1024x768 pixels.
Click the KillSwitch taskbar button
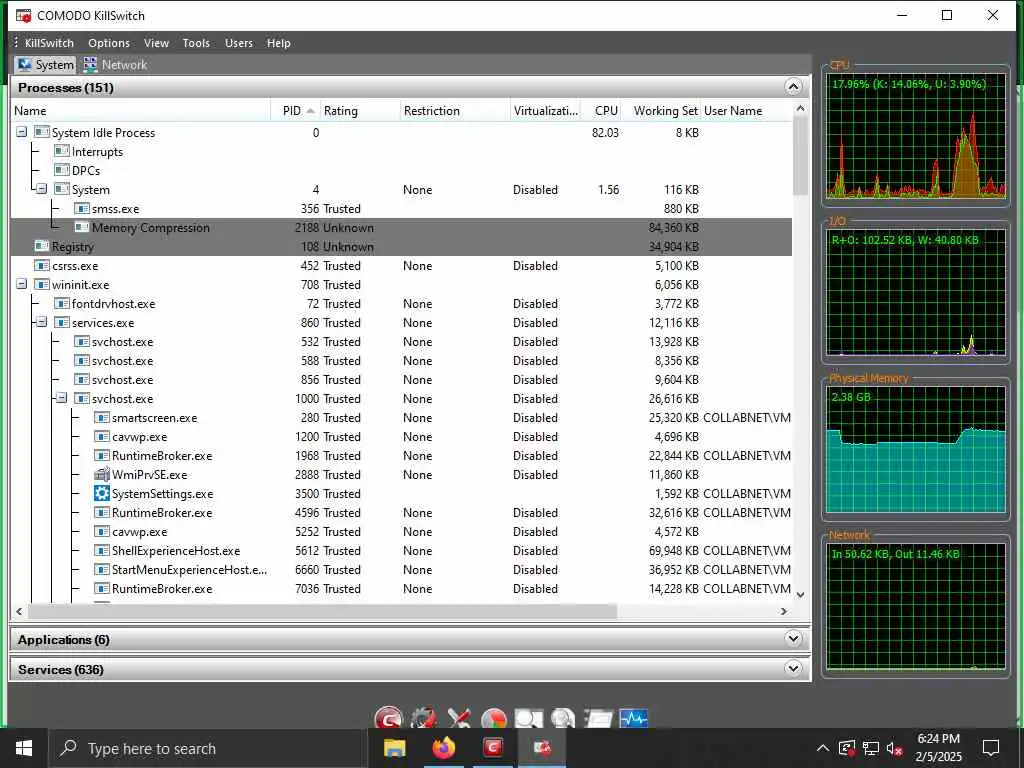(x=542, y=748)
